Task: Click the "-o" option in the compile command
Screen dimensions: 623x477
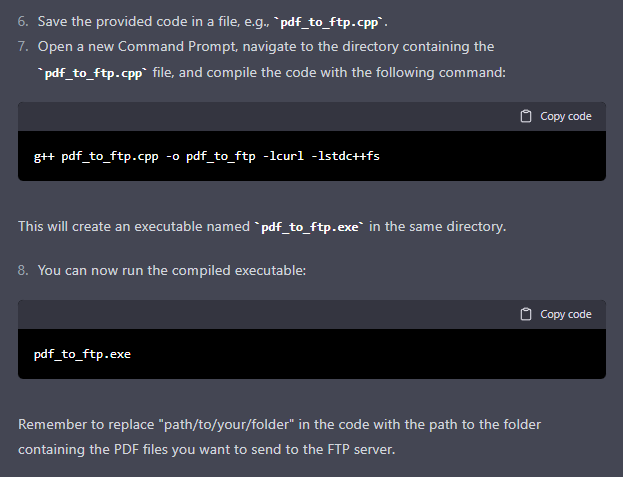Action: pyautogui.click(x=173, y=158)
